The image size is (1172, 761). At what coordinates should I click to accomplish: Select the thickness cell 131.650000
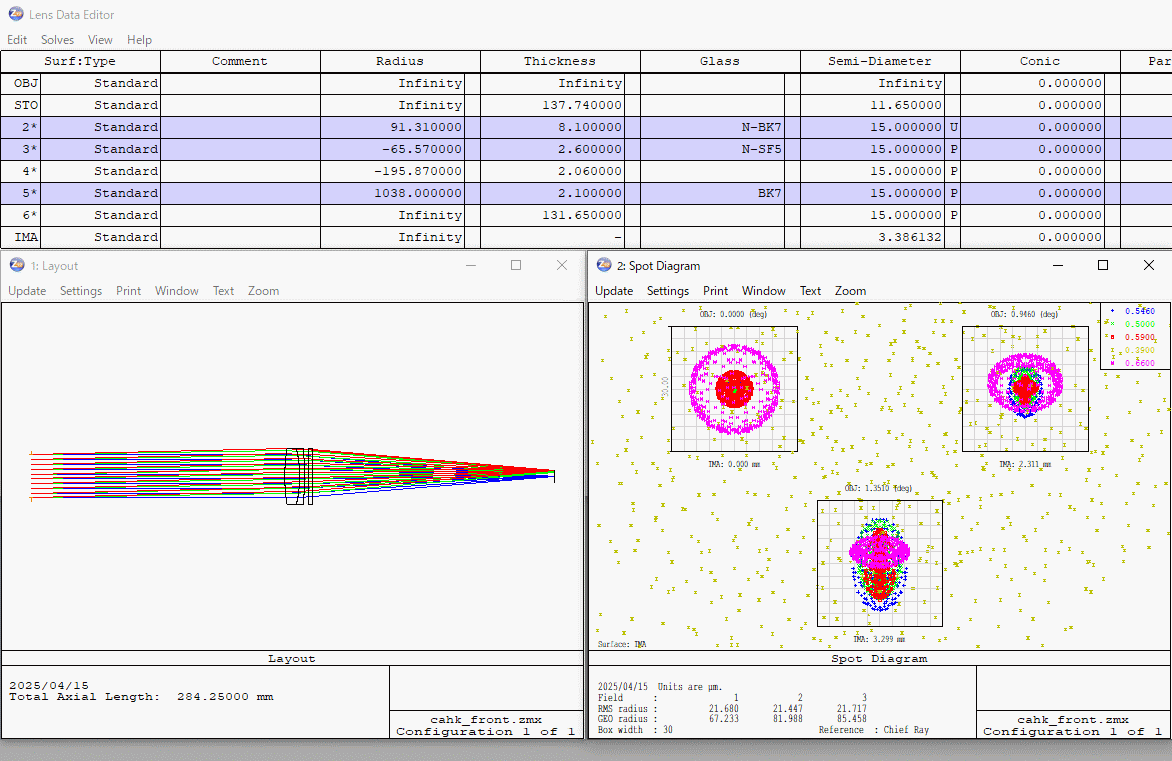(552, 215)
